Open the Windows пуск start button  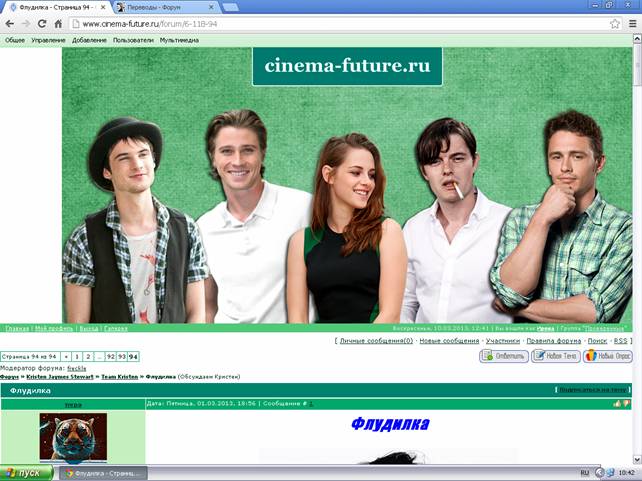point(27,473)
